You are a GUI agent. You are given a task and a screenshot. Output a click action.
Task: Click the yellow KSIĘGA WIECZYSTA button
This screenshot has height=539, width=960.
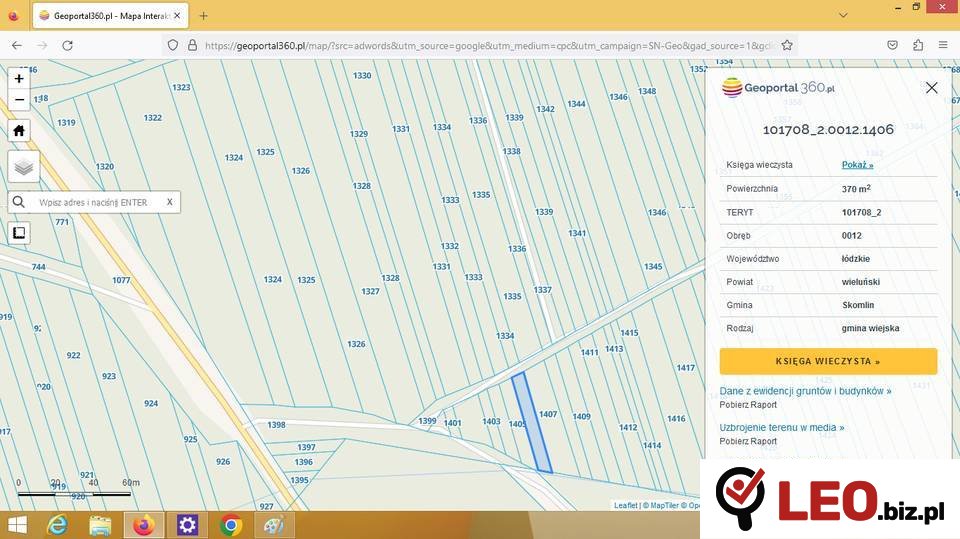828,361
